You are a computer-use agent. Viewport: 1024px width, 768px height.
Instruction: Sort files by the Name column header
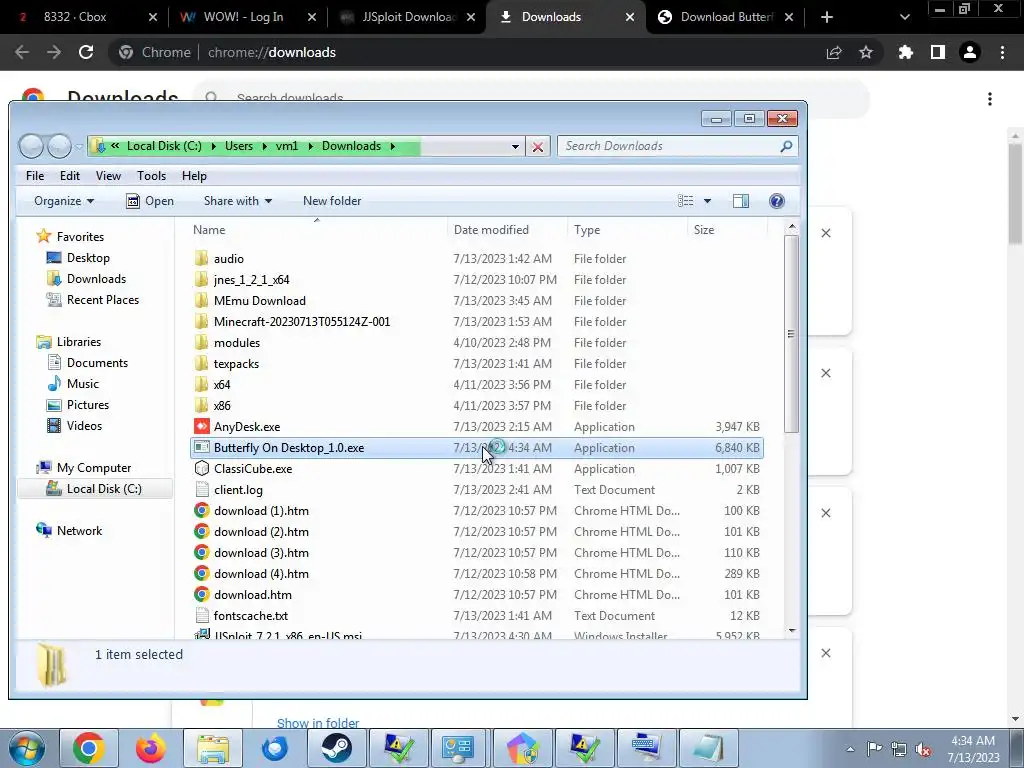(x=317, y=230)
